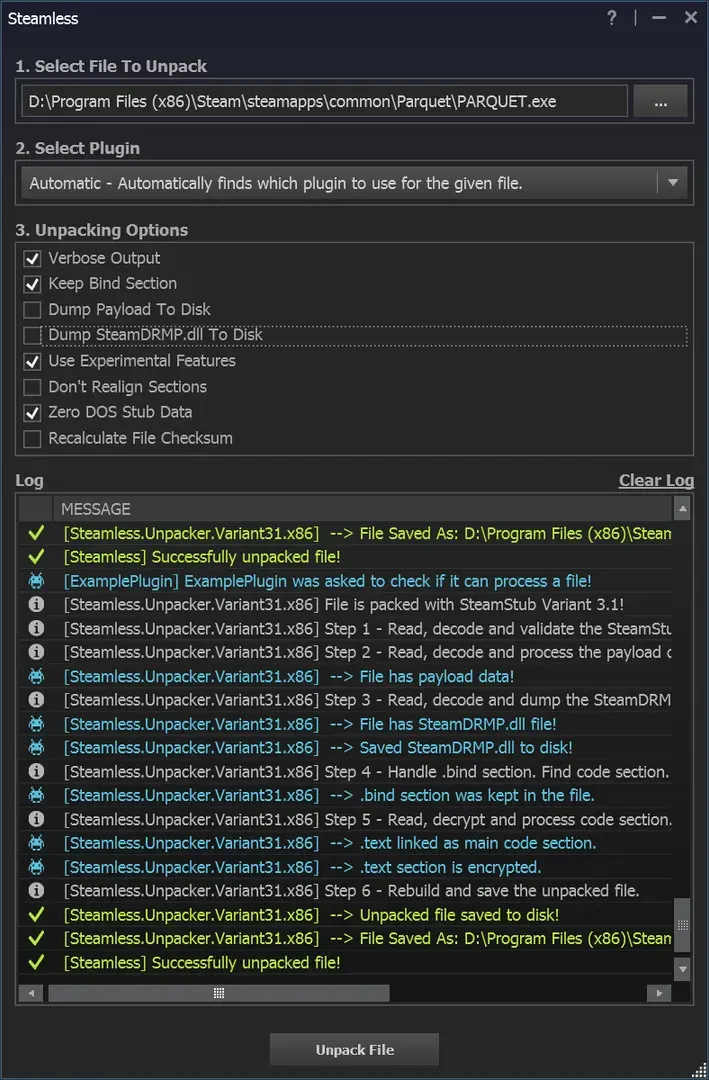Click the Unpack File button
This screenshot has width=709, height=1080.
click(x=354, y=1050)
